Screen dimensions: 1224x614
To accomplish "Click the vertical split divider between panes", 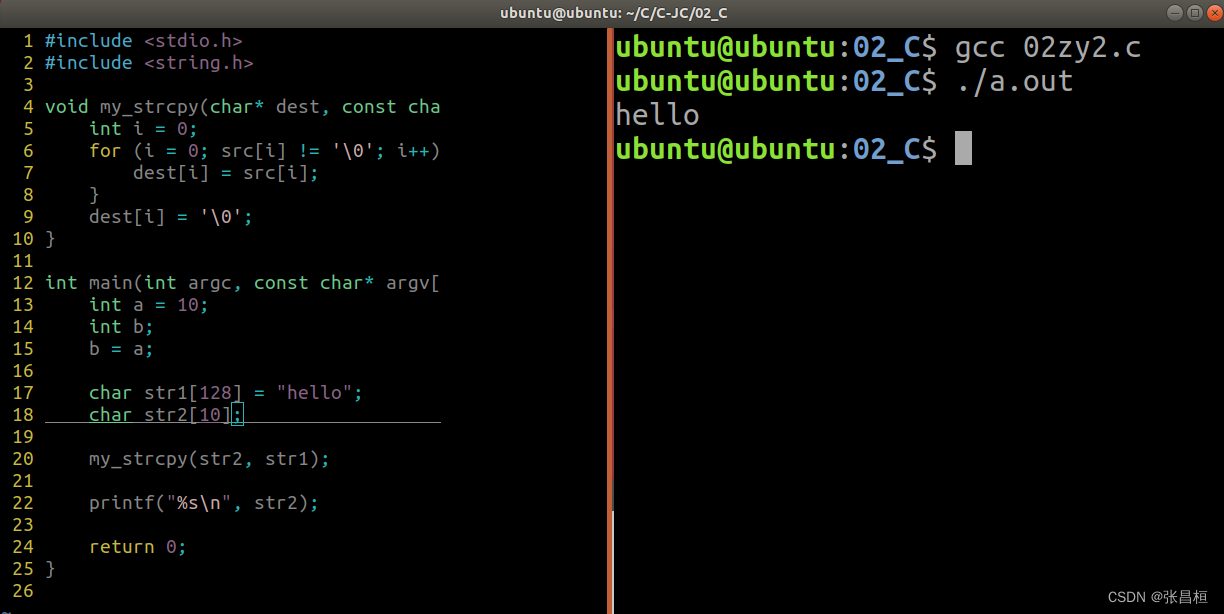I will pyautogui.click(x=609, y=300).
